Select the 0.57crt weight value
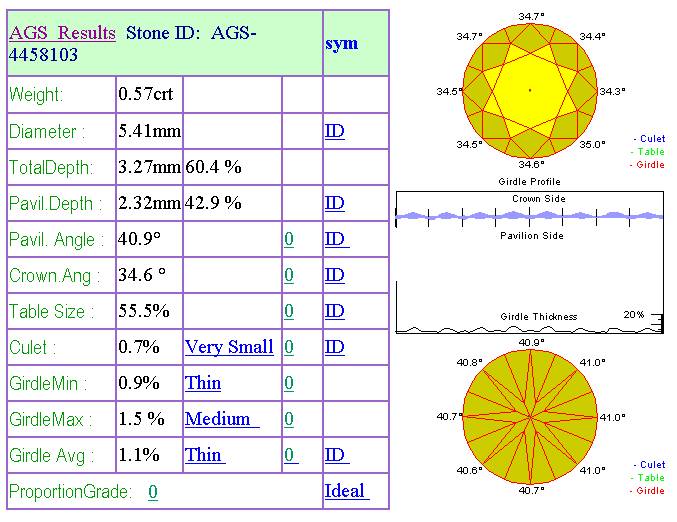677x522 pixels. point(146,94)
